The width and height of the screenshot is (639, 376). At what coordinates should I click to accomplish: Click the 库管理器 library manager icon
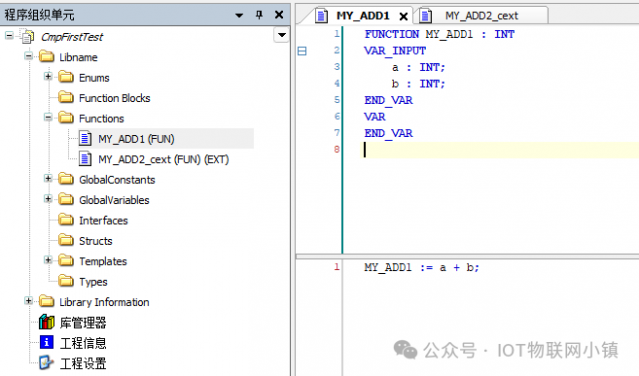(46, 322)
